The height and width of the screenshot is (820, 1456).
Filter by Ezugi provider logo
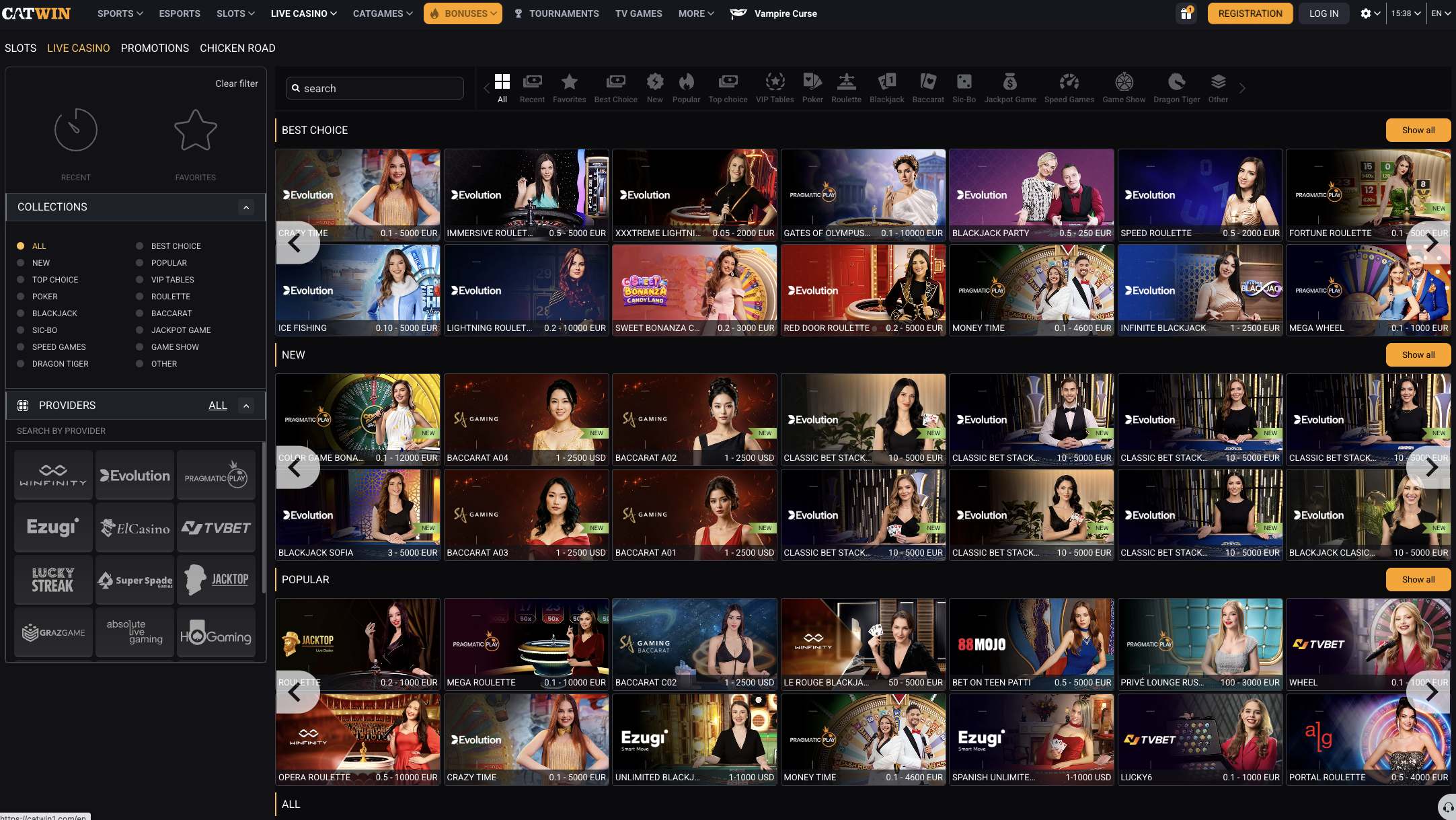click(x=53, y=527)
